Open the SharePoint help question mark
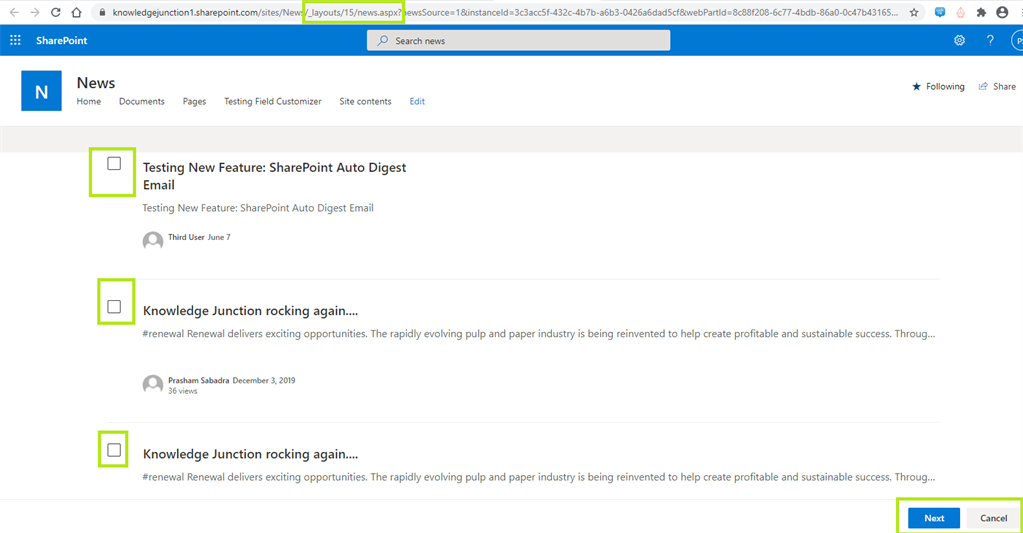 click(990, 40)
